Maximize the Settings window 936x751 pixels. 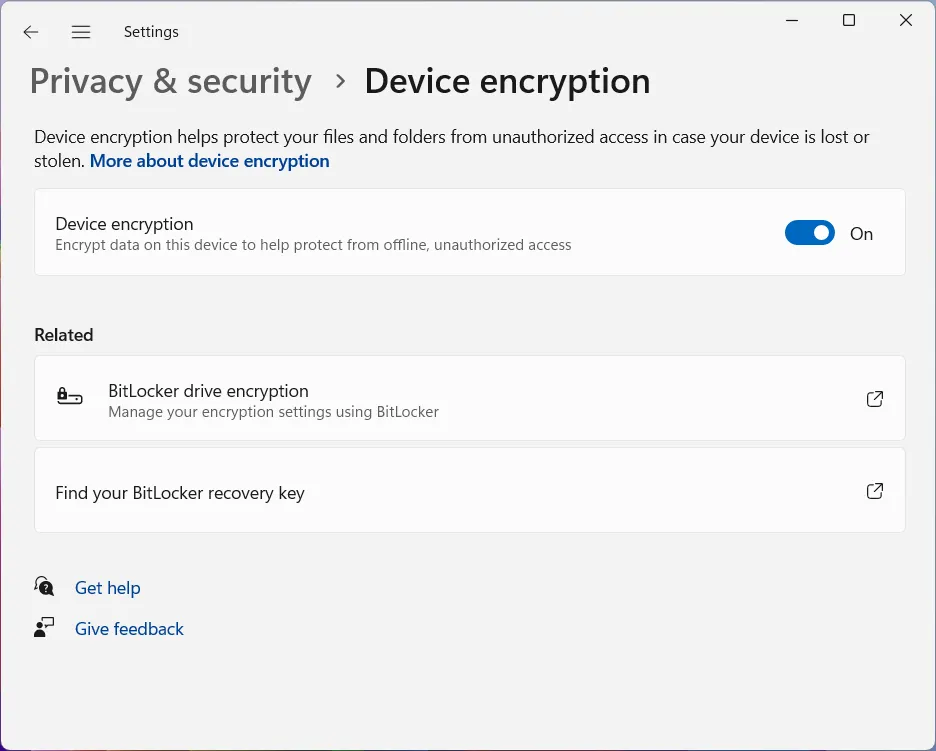[849, 20]
